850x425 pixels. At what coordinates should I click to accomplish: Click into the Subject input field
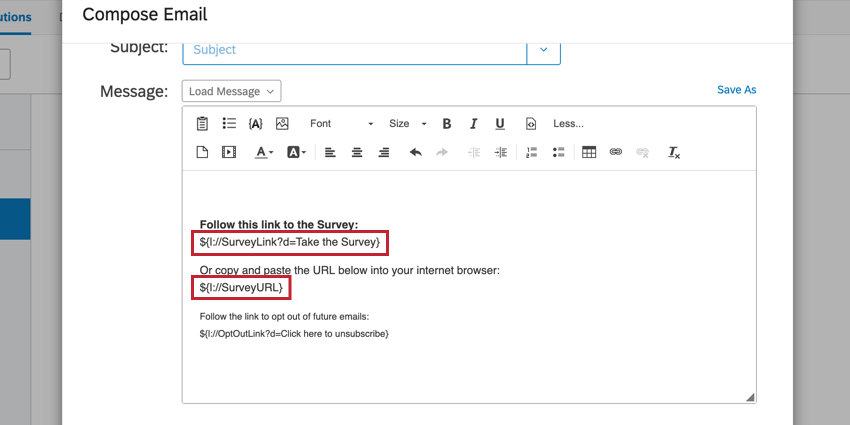(x=355, y=50)
